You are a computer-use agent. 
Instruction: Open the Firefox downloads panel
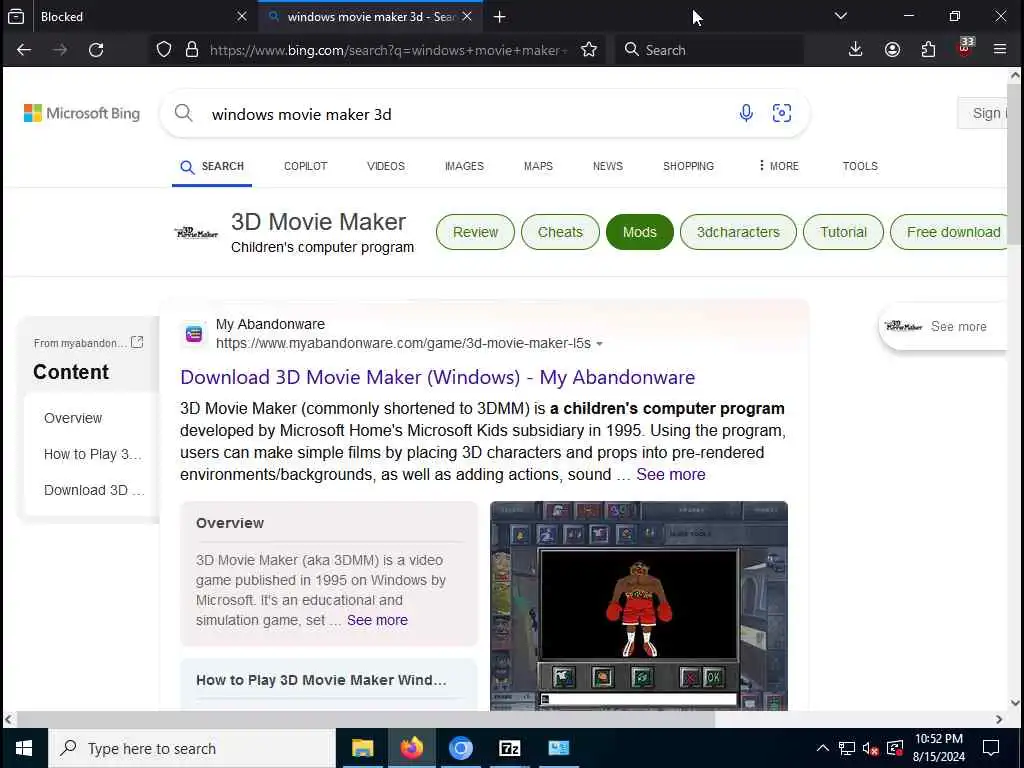pos(855,50)
